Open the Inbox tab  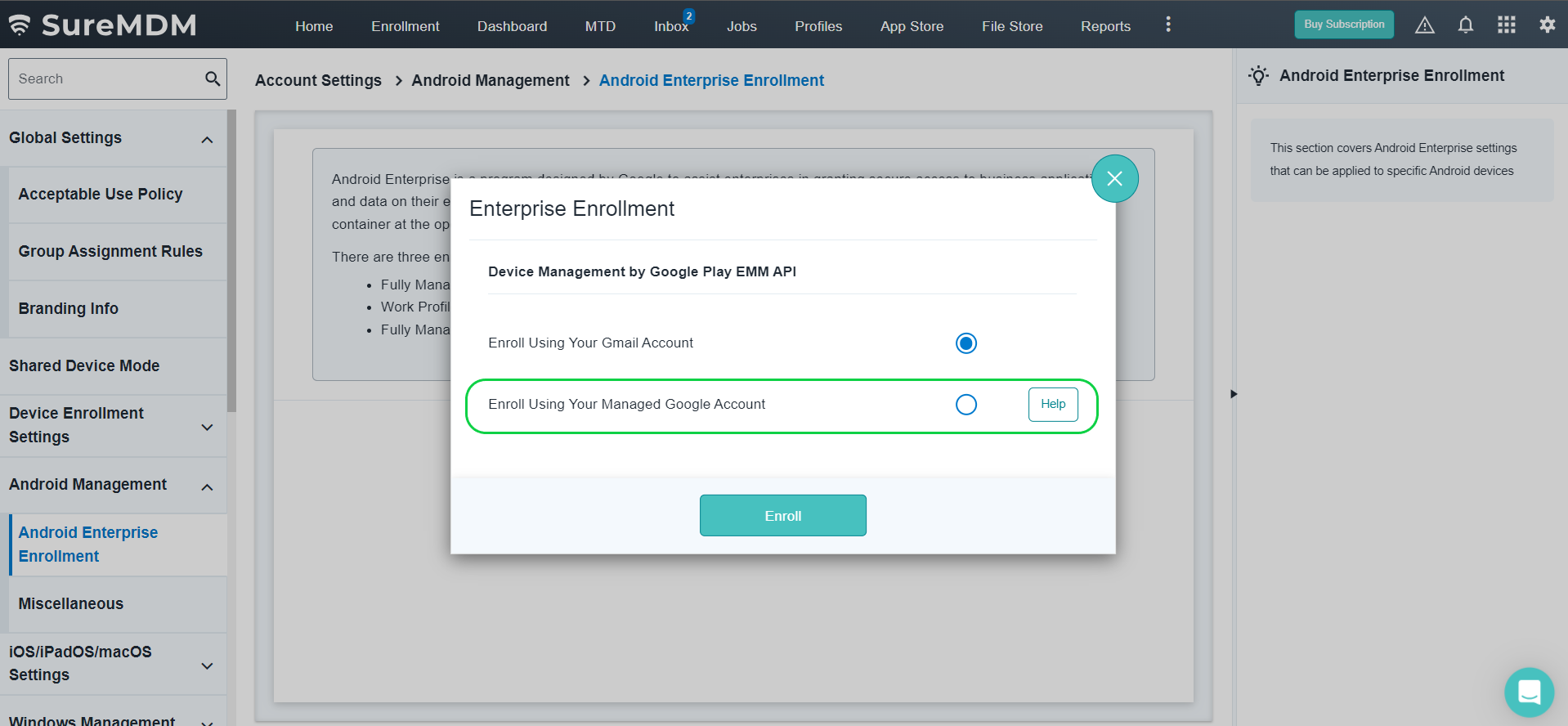(671, 26)
